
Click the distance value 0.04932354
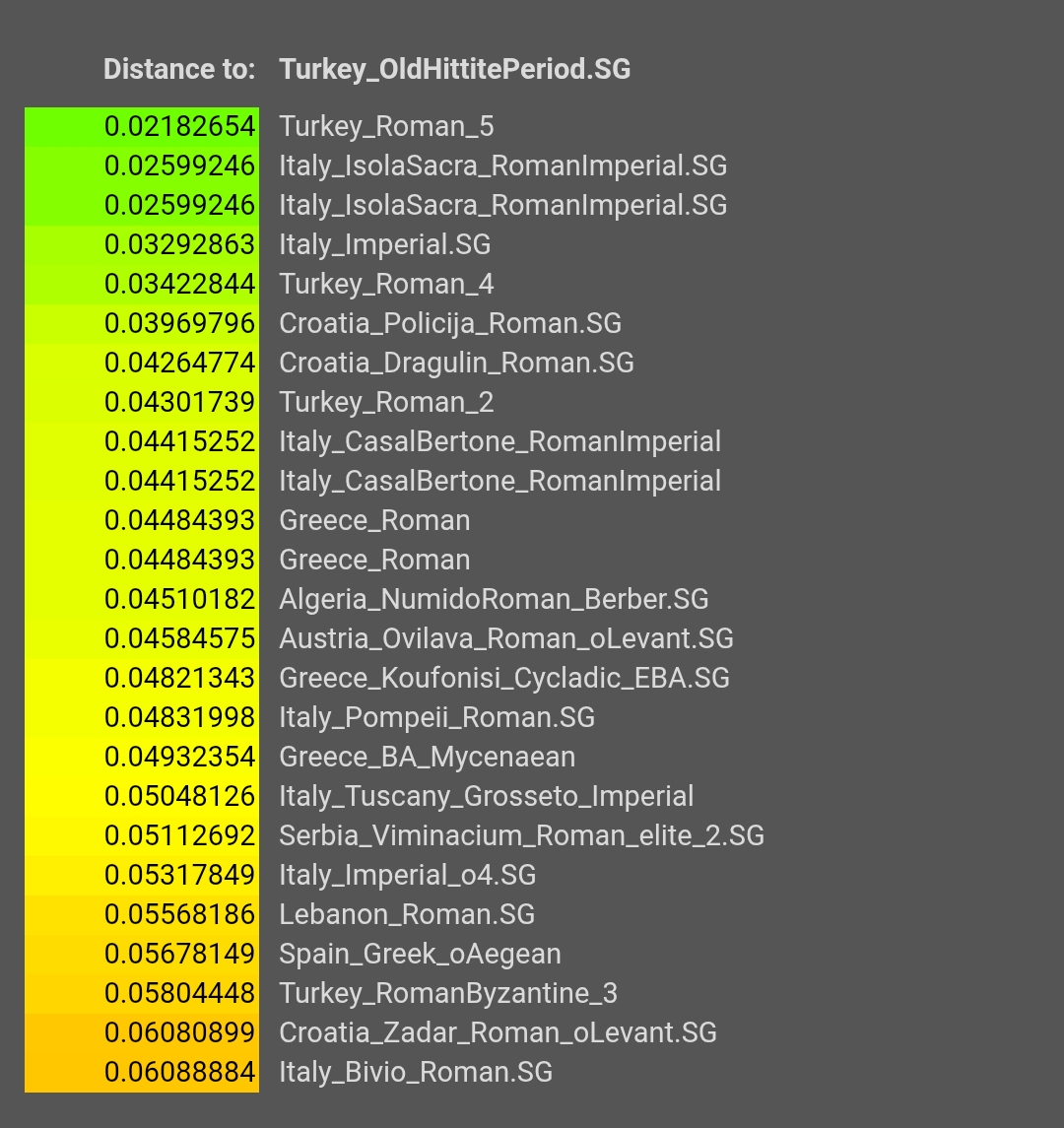pos(180,757)
